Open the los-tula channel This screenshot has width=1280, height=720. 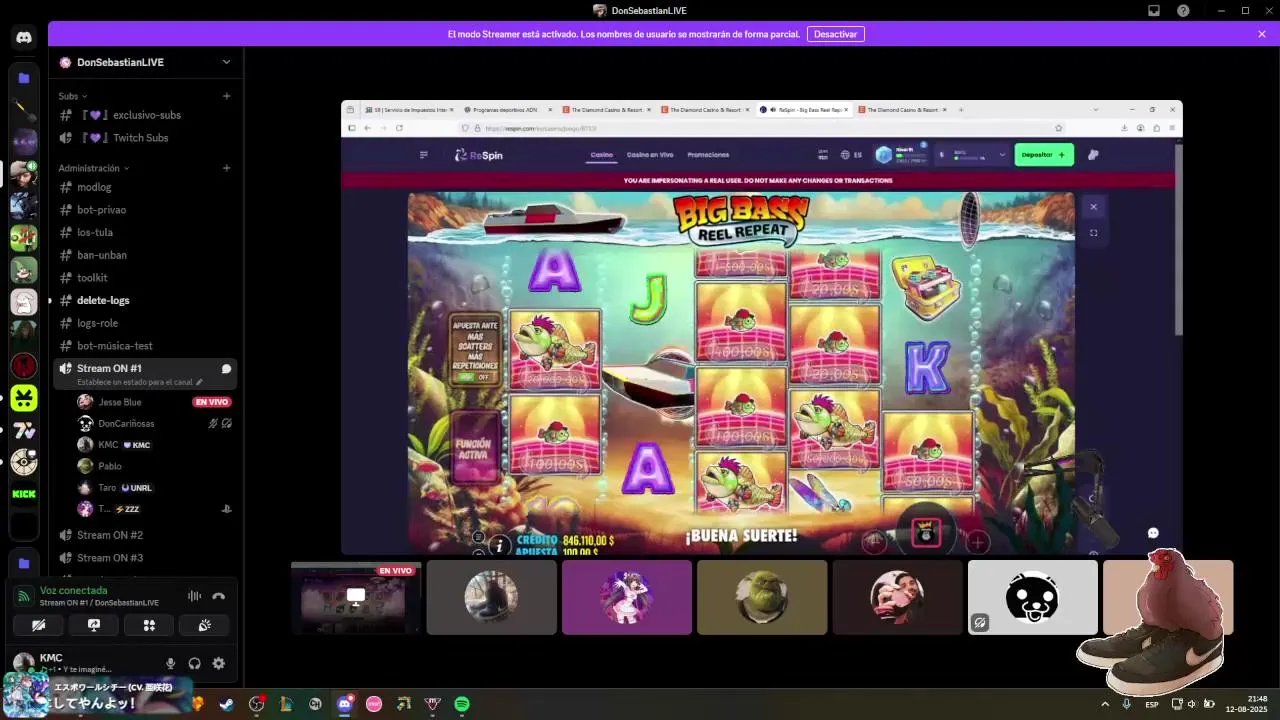[145, 232]
